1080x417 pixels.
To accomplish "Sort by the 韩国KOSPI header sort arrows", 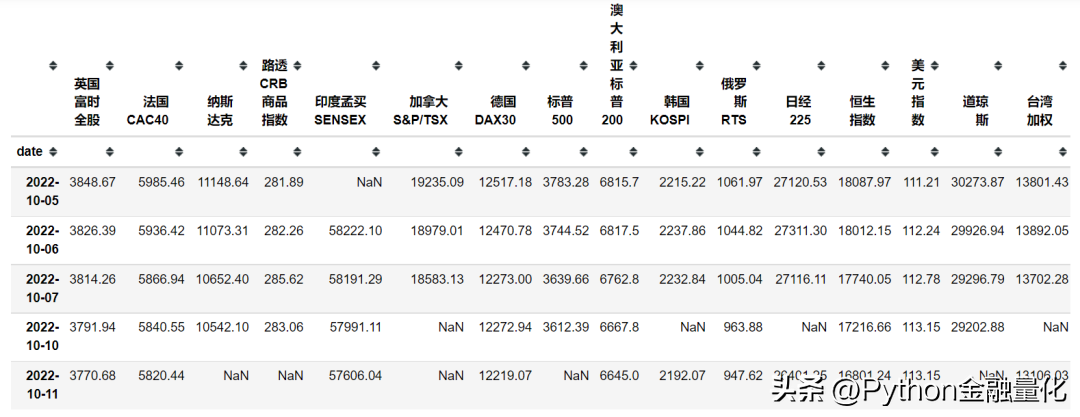I will [699, 66].
